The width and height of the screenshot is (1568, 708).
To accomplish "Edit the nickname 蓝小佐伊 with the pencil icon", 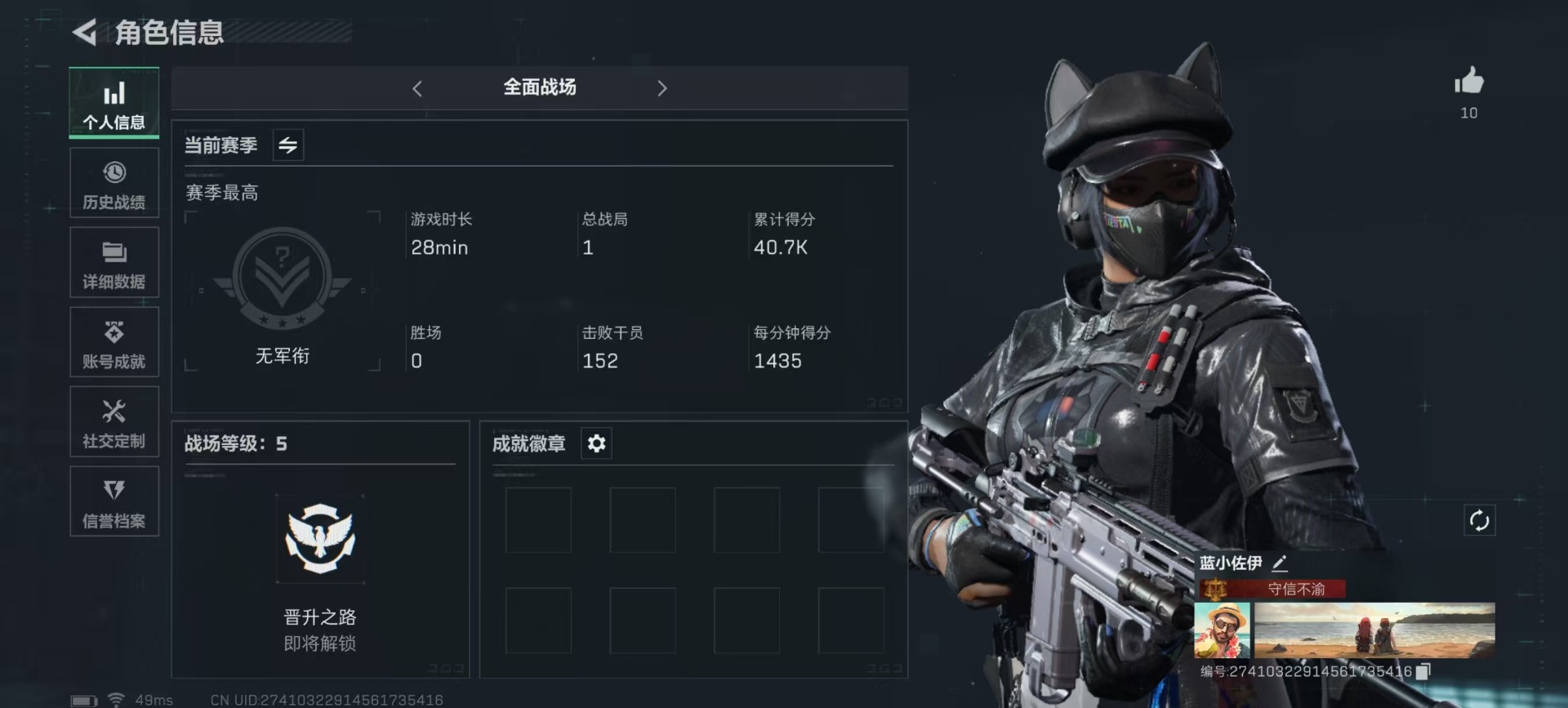I will coord(1280,563).
